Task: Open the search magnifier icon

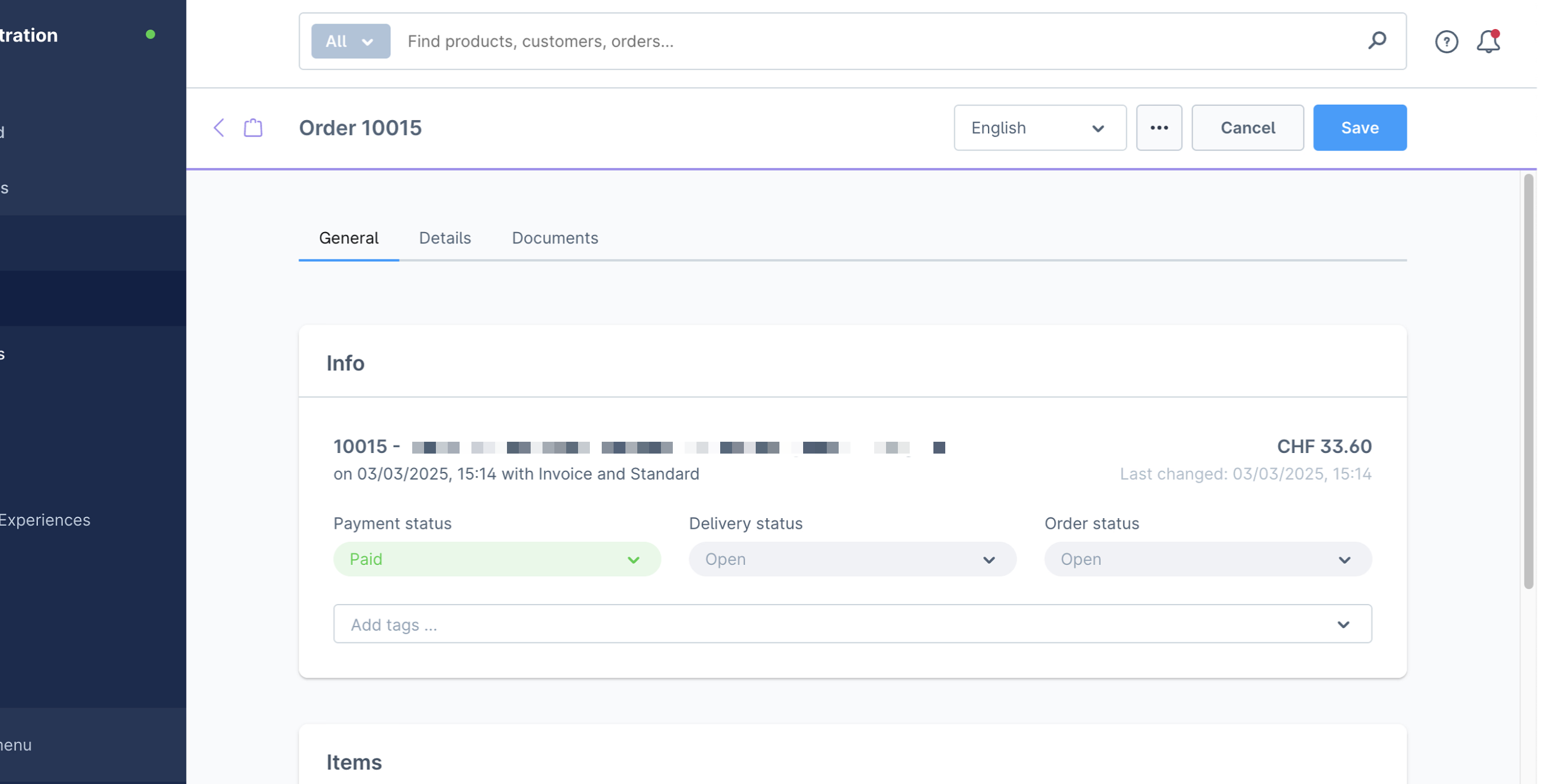Action: [x=1378, y=41]
